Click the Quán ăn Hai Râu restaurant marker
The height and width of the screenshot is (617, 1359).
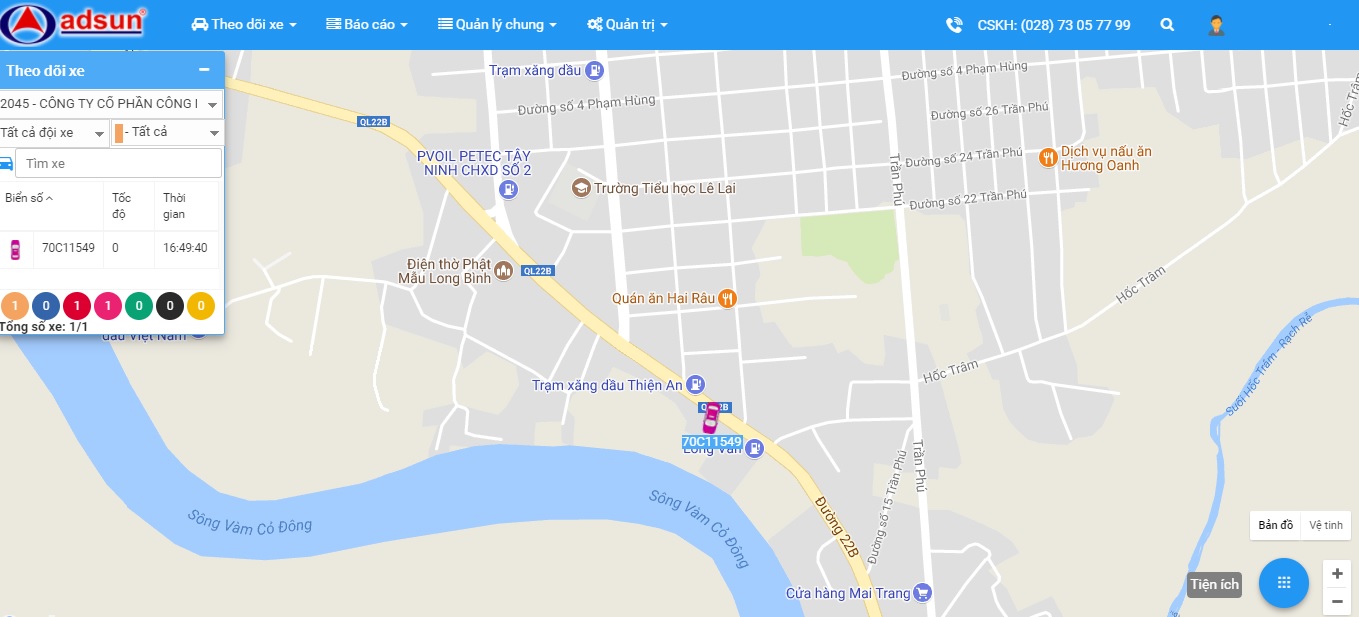pos(727,298)
